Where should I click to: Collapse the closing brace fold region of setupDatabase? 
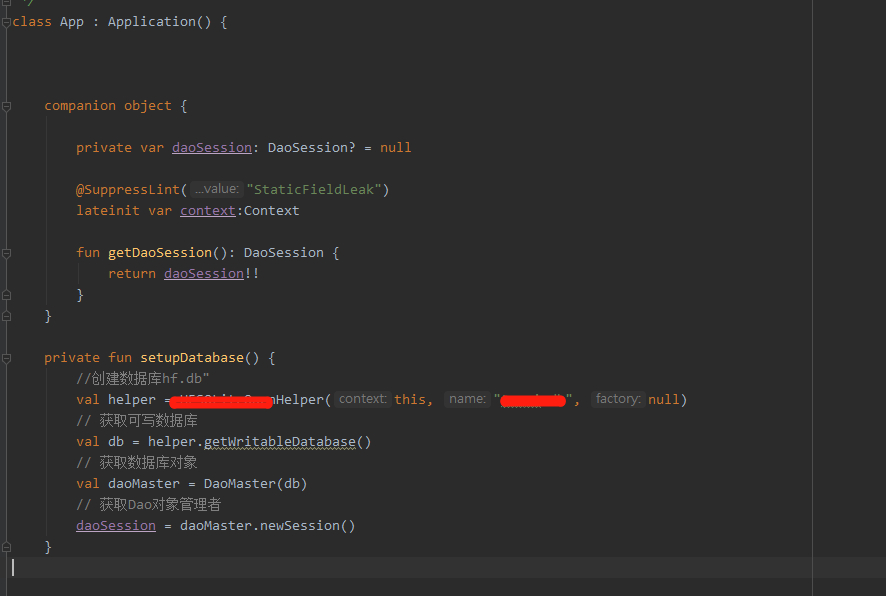click(x=9, y=546)
